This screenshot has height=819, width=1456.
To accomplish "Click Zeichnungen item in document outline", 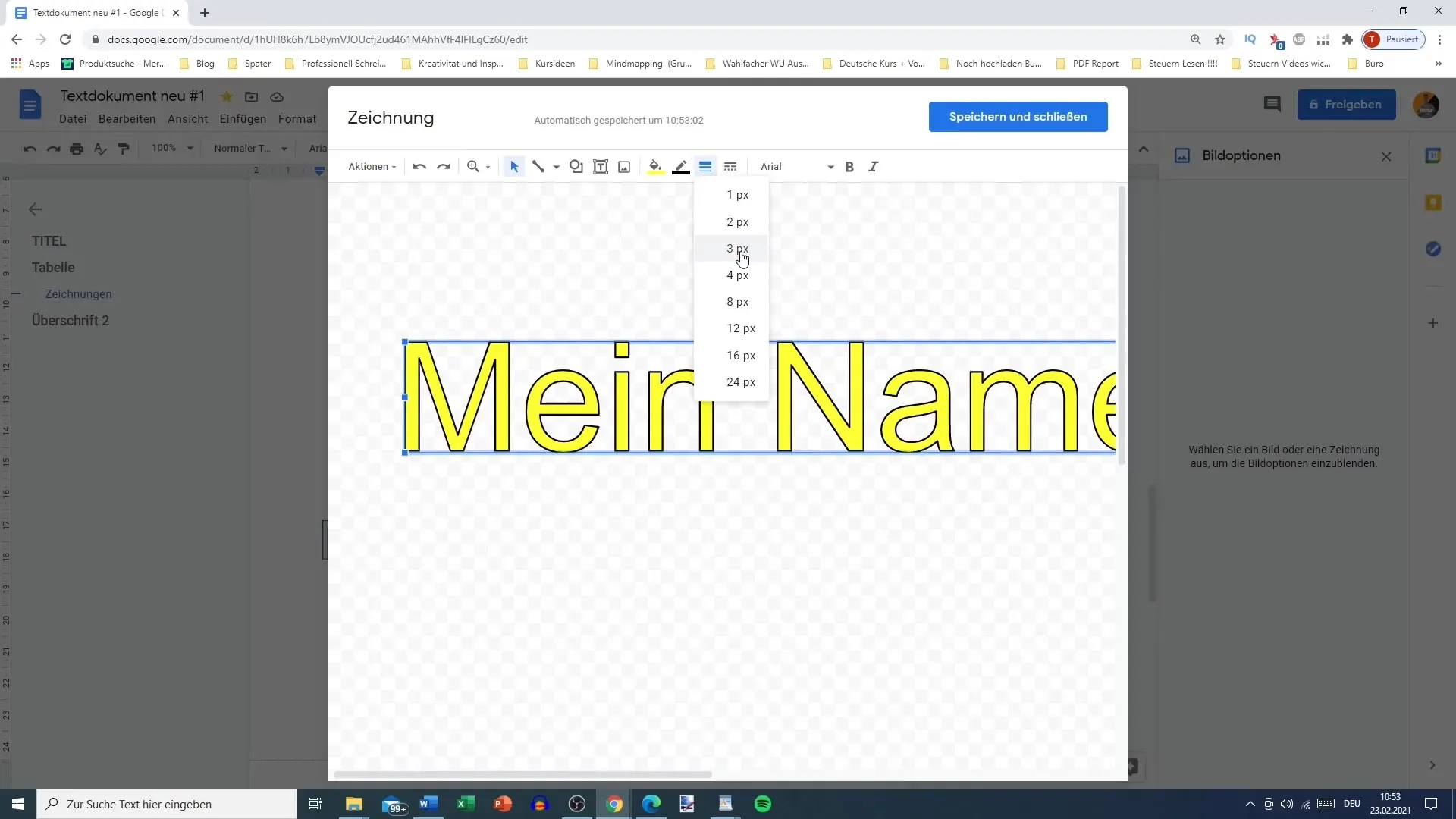I will [x=78, y=293].
